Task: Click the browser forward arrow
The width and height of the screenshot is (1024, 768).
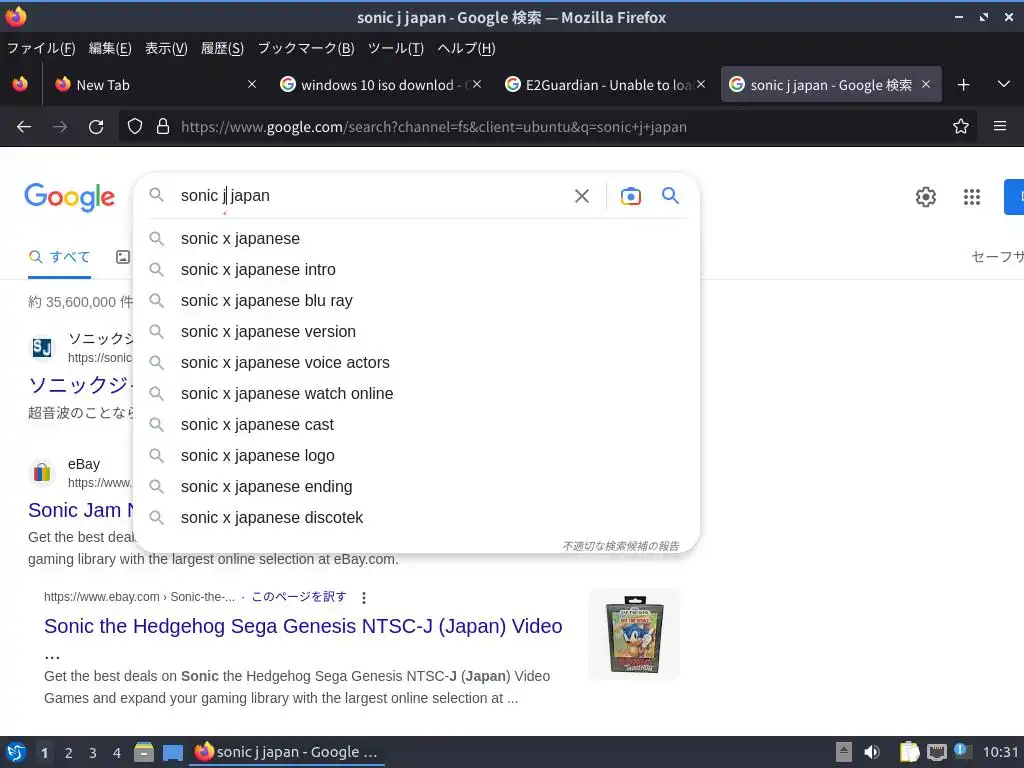Action: pyautogui.click(x=60, y=127)
